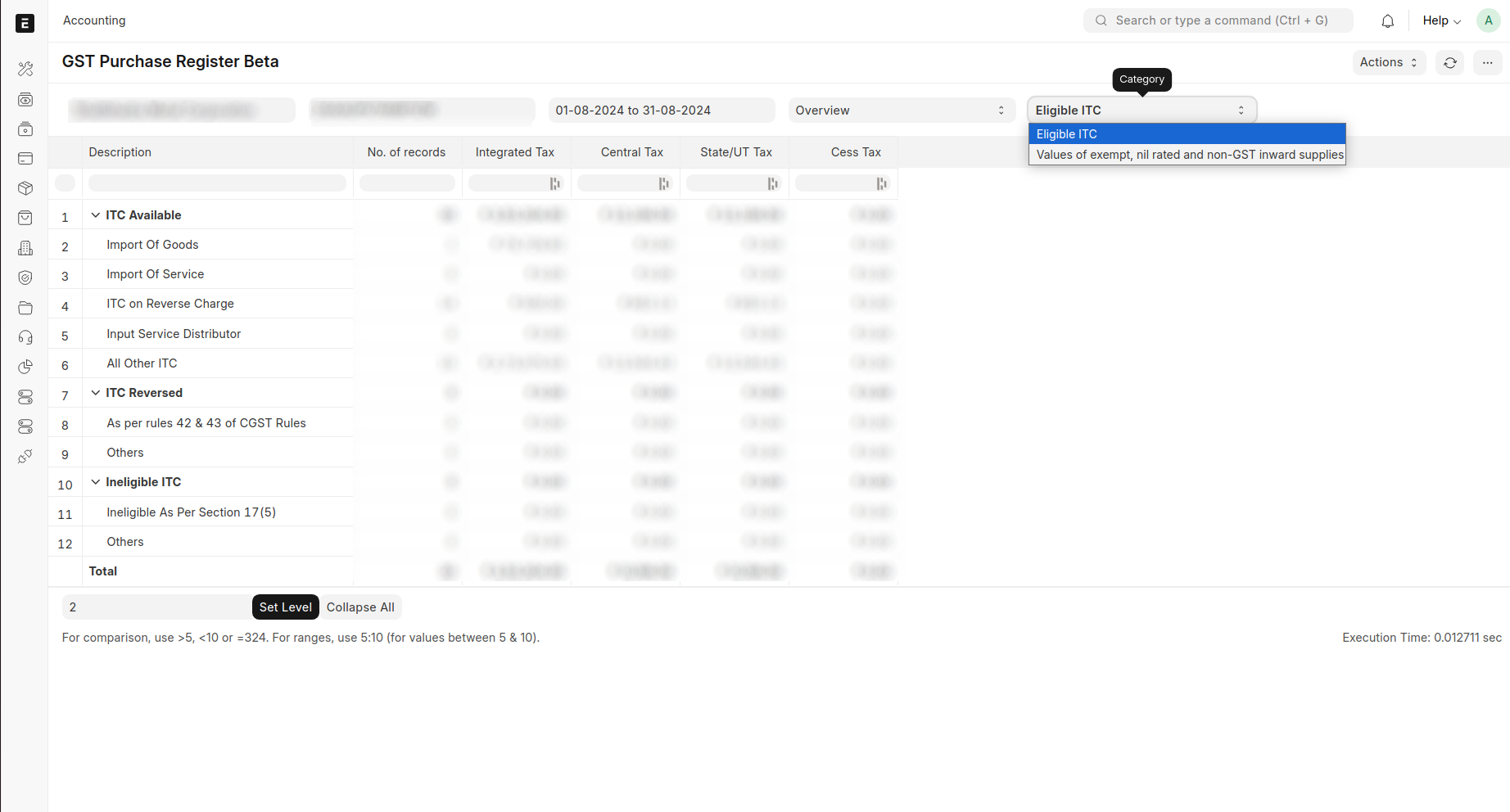Image resolution: width=1510 pixels, height=812 pixels.
Task: Open the banknote-with-eye sidebar icon
Action: (x=25, y=99)
